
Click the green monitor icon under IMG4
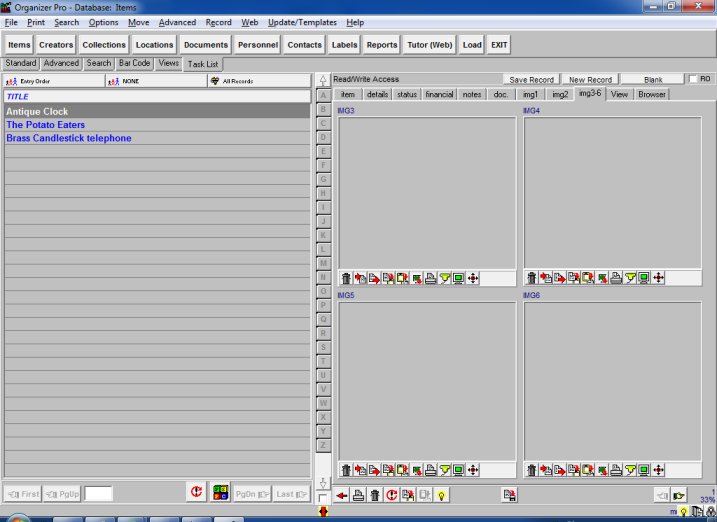coord(644,277)
